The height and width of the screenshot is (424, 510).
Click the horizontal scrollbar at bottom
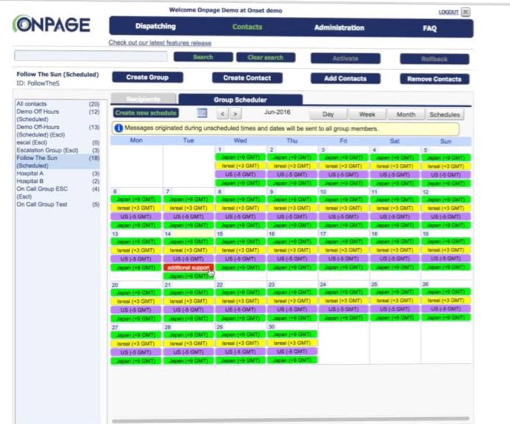(x=291, y=420)
